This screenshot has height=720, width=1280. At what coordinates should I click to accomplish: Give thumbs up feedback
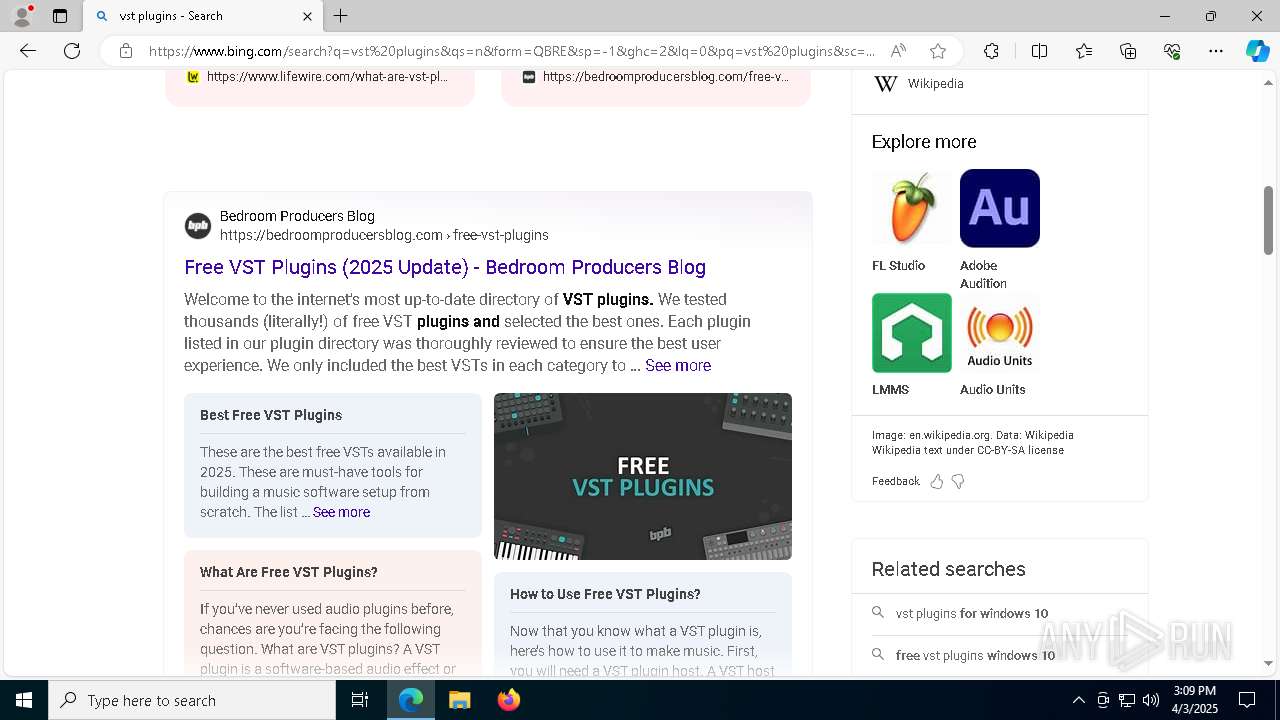coord(936,482)
